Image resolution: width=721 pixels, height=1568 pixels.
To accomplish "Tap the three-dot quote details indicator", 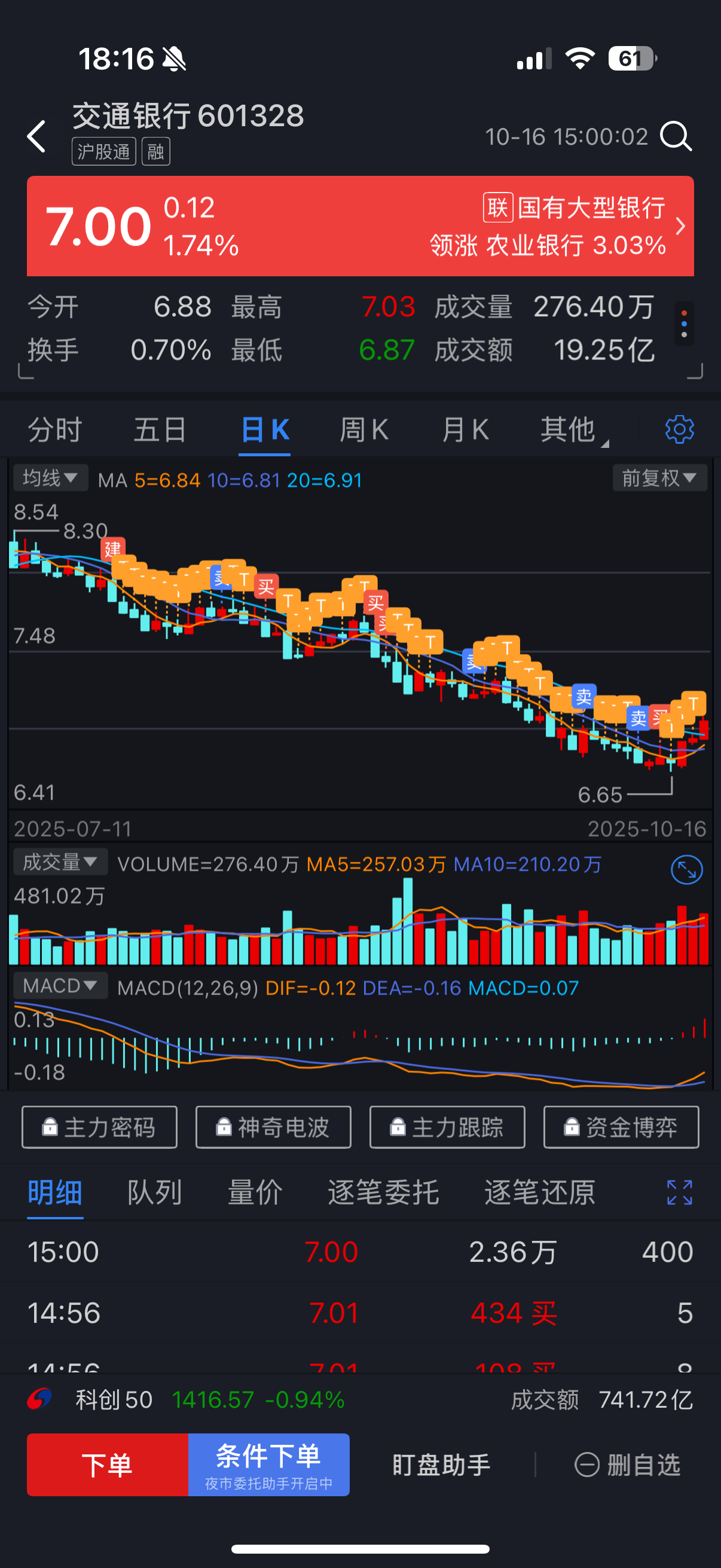I will click(x=684, y=324).
